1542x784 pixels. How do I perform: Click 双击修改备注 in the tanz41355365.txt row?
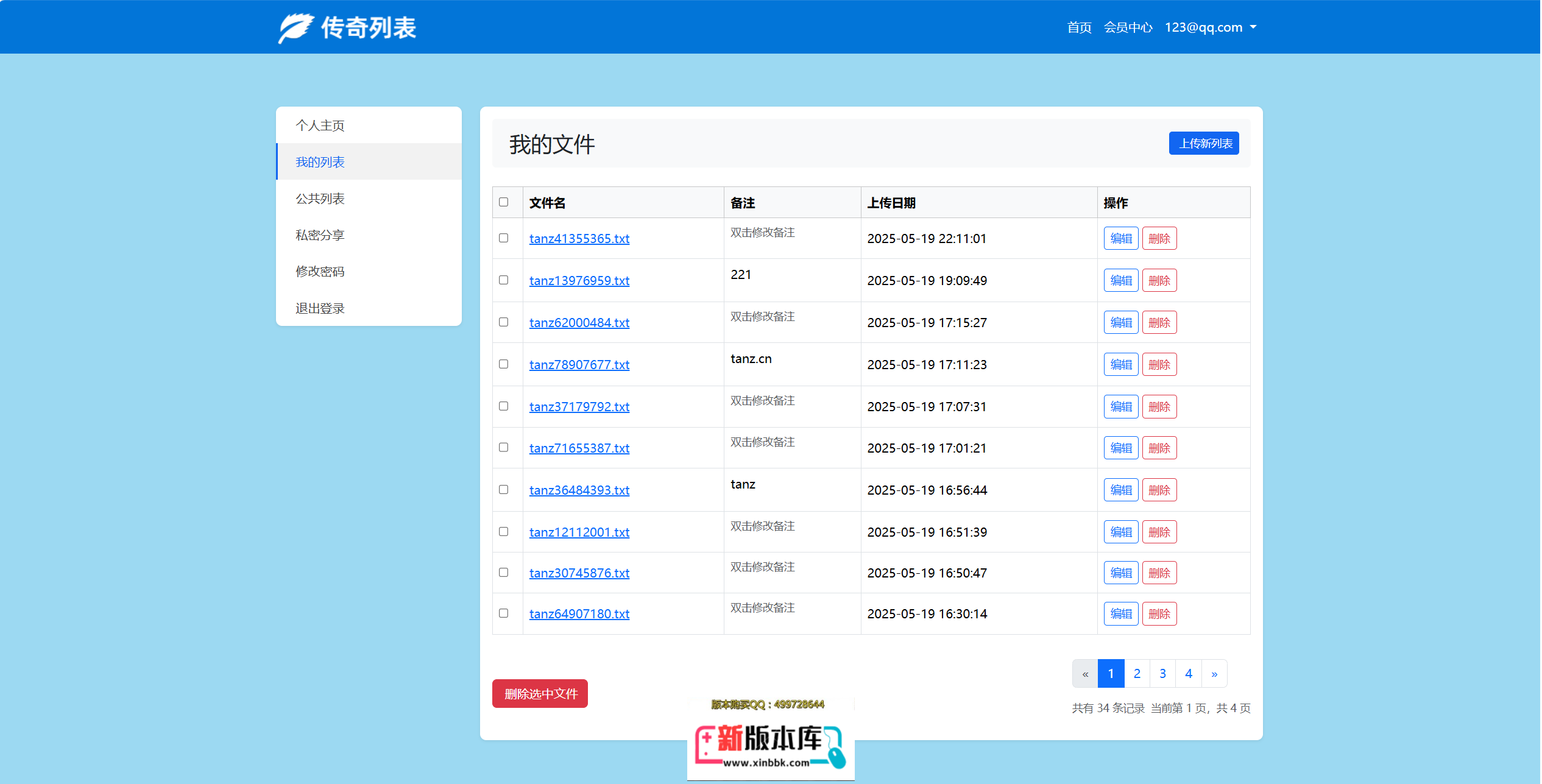(763, 233)
